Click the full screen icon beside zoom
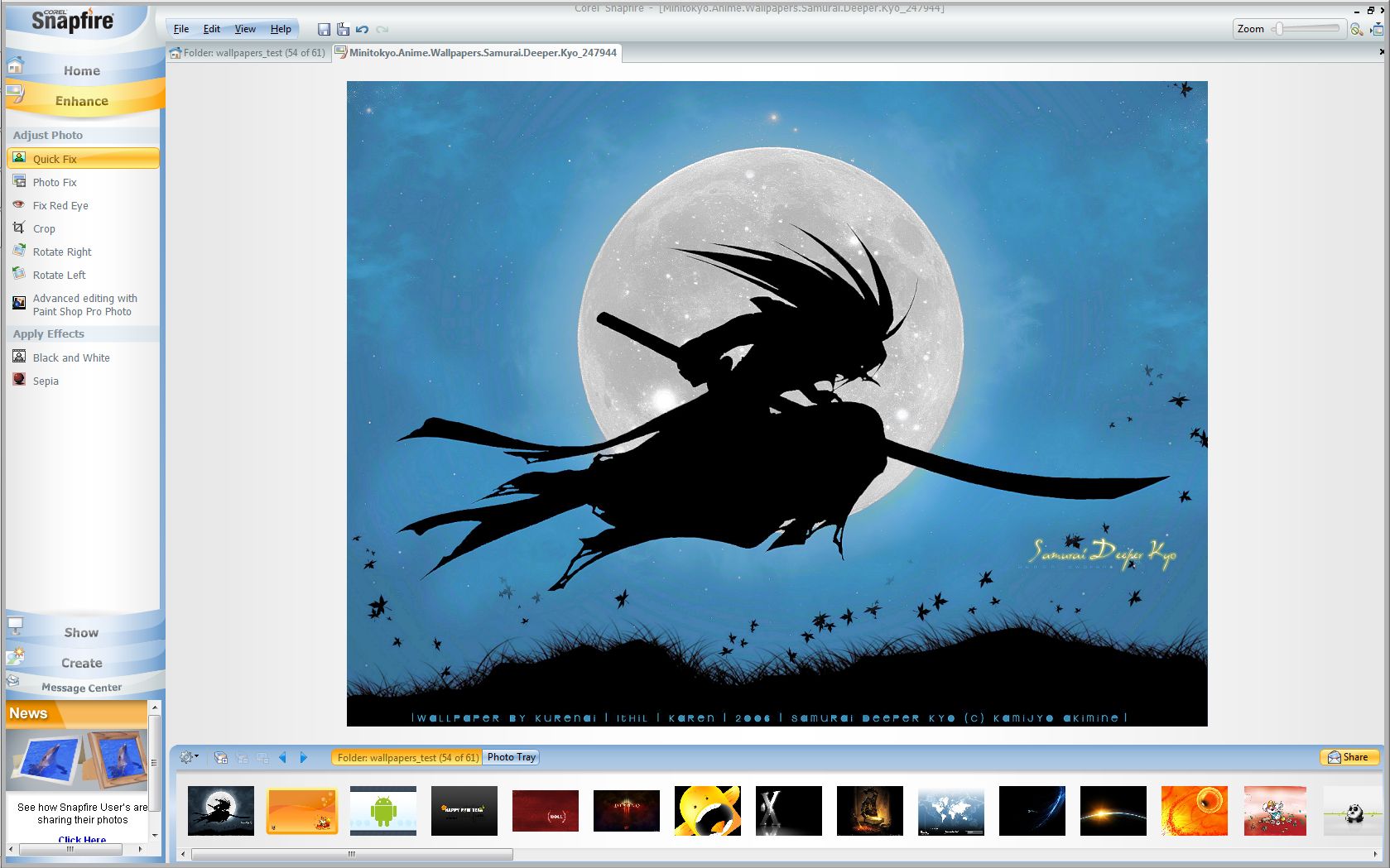The image size is (1390, 868). (x=1377, y=29)
